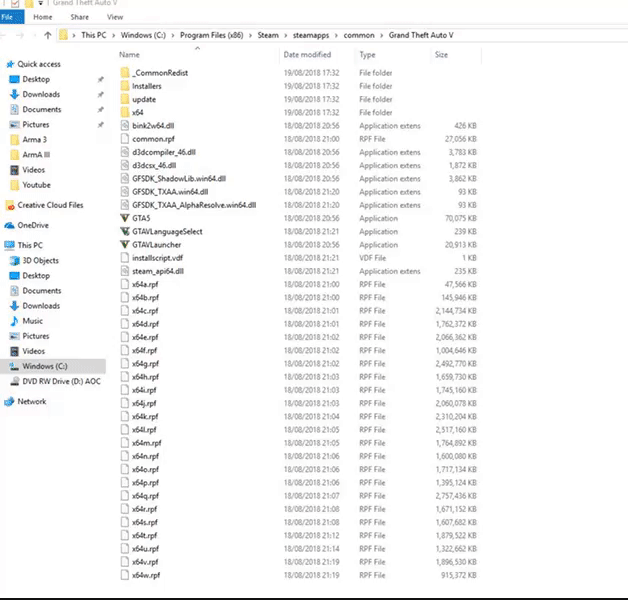Click the address bar folder icon

pos(63,35)
